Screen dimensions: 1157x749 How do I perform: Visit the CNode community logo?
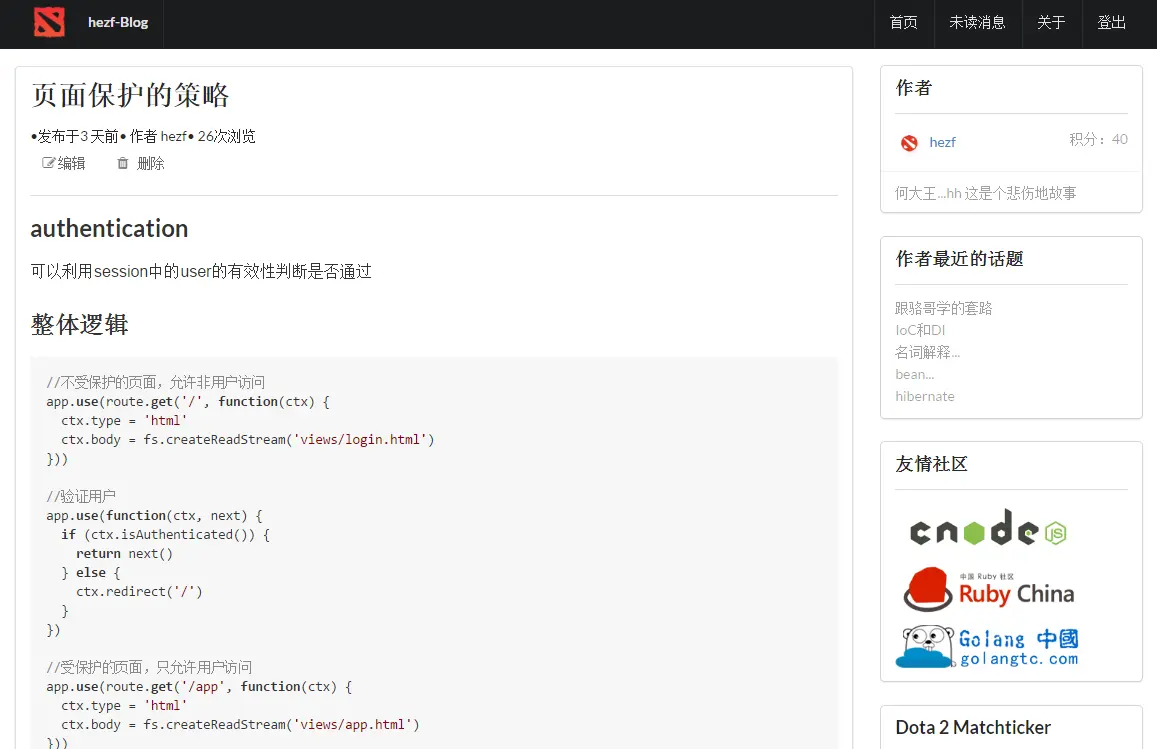point(988,528)
